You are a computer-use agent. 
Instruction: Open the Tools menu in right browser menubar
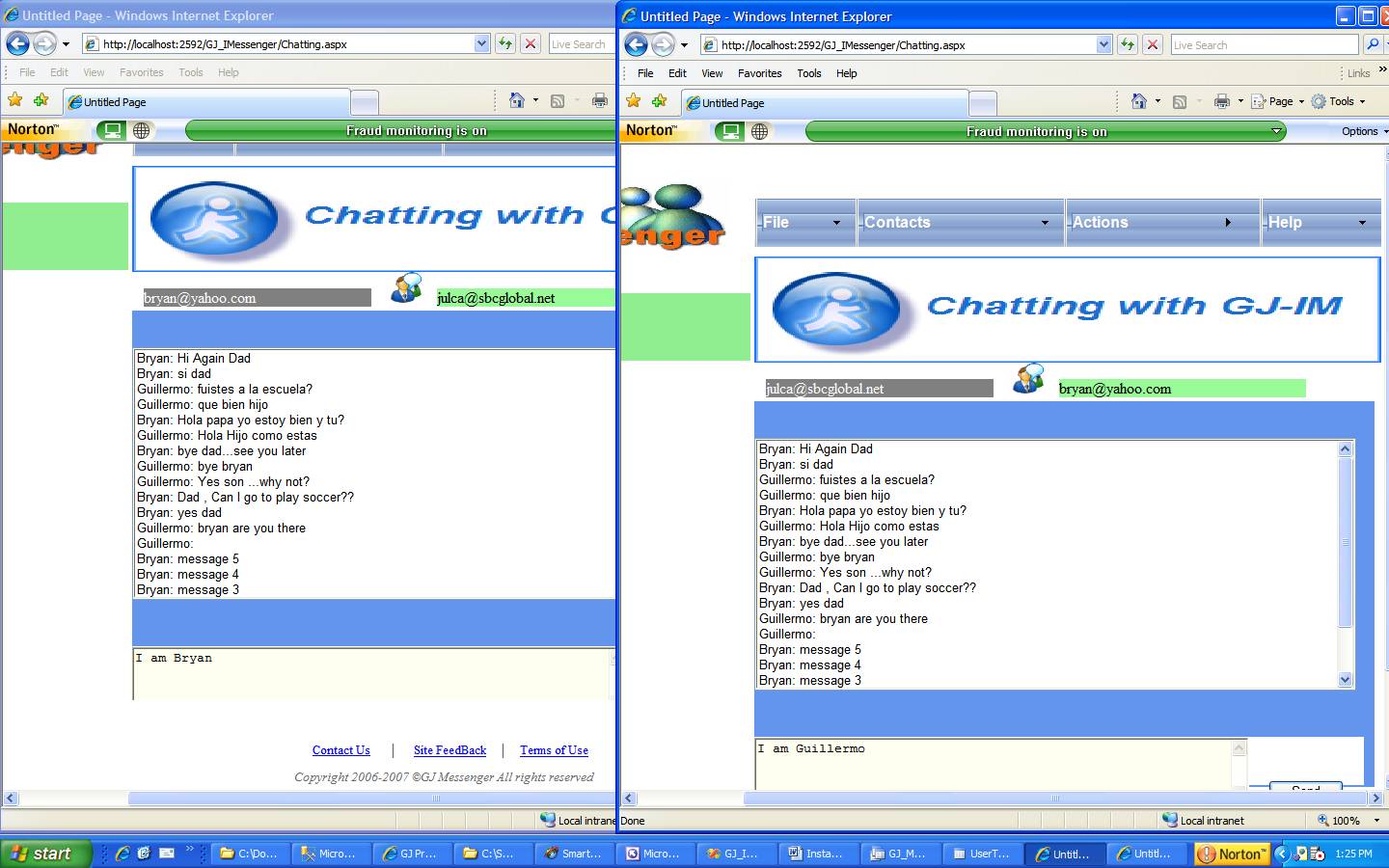(x=808, y=73)
